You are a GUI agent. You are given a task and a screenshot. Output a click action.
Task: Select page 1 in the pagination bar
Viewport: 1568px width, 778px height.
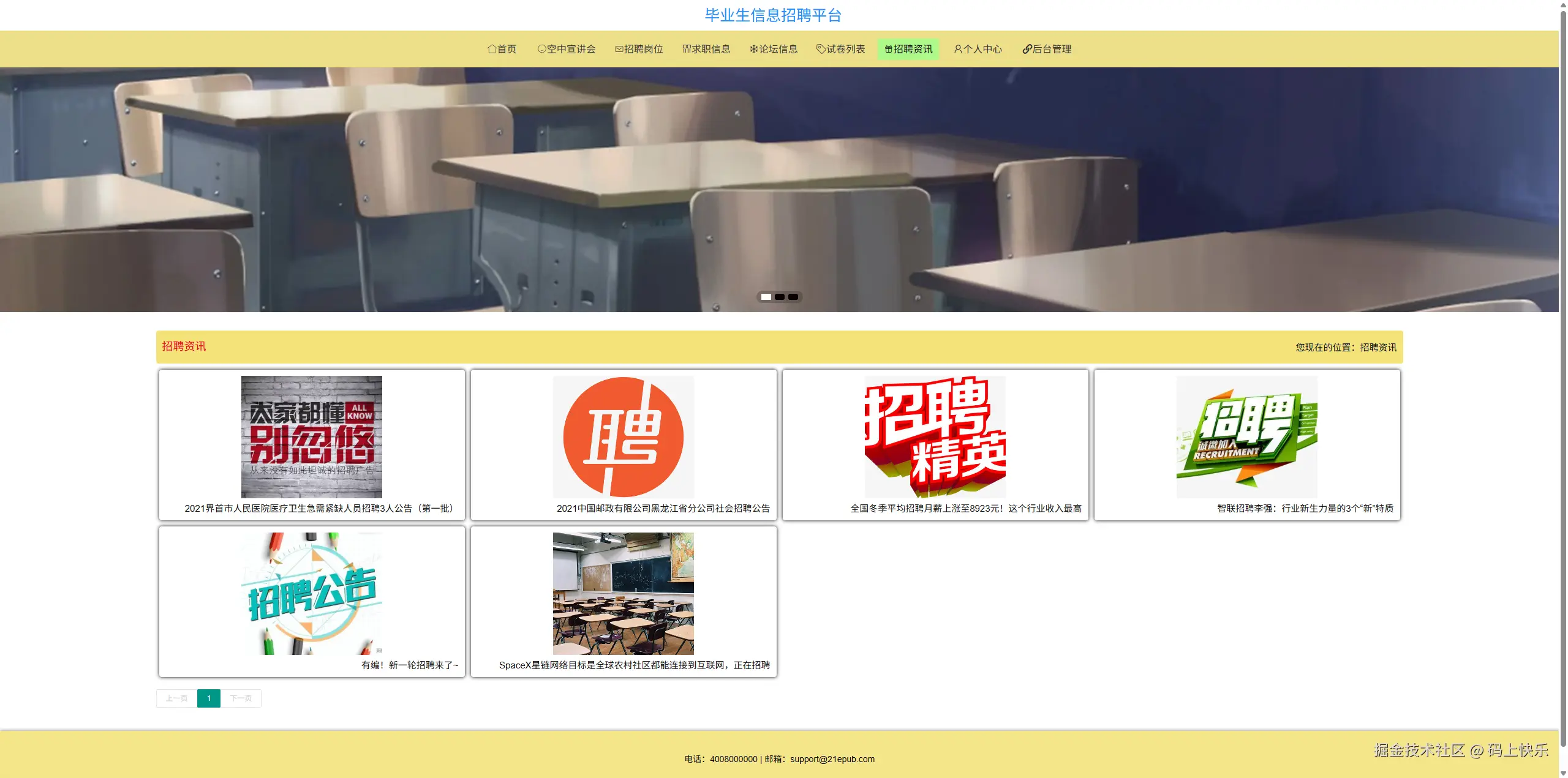coord(209,698)
